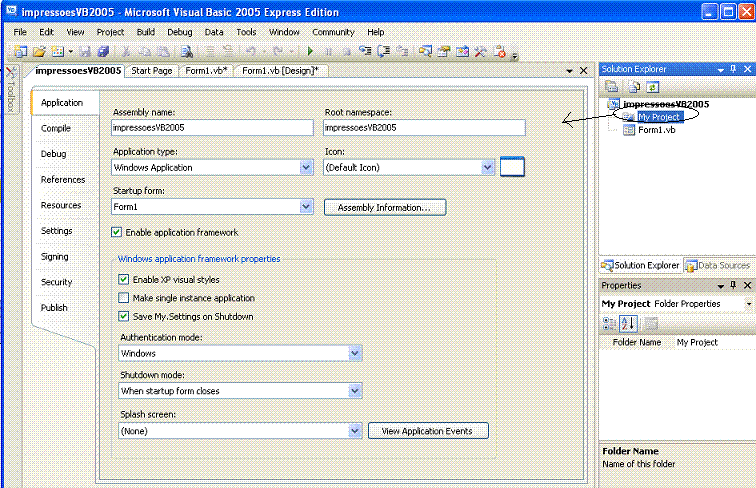Click the Redo toolbar icon
Image resolution: width=756 pixels, height=488 pixels.
click(278, 51)
